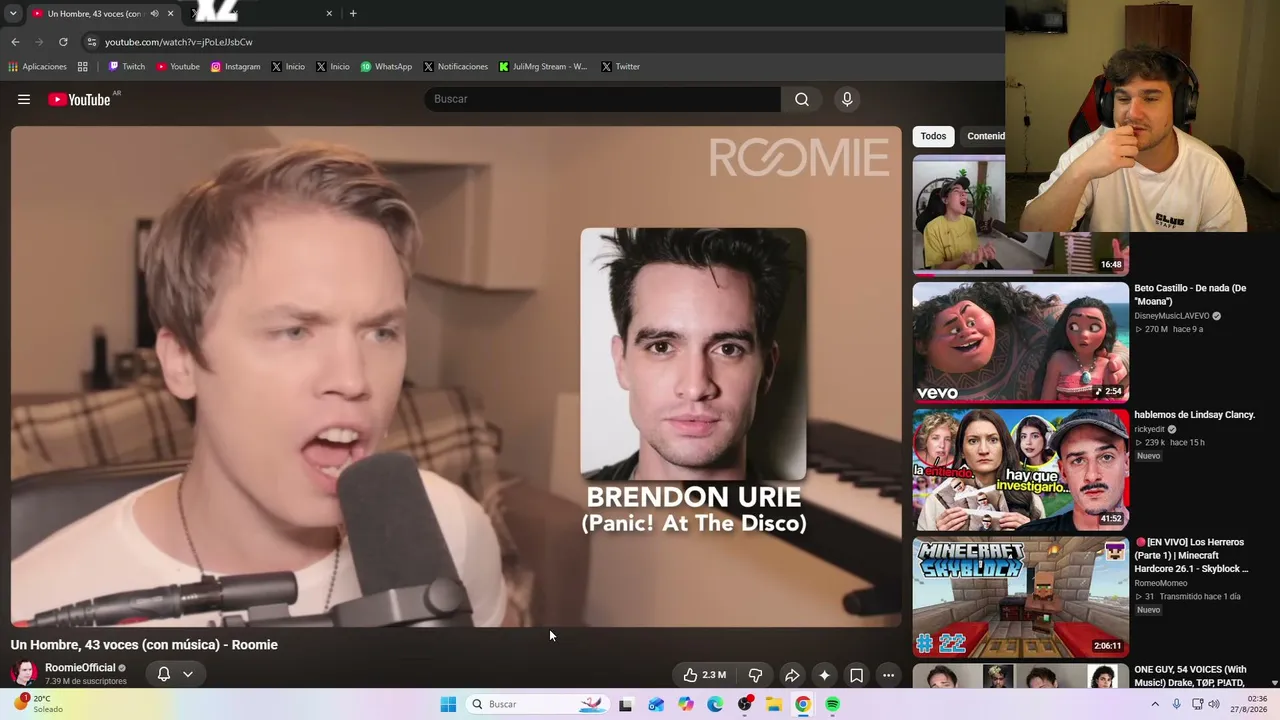
Task: Open the Instagram bookmark
Action: click(x=235, y=67)
